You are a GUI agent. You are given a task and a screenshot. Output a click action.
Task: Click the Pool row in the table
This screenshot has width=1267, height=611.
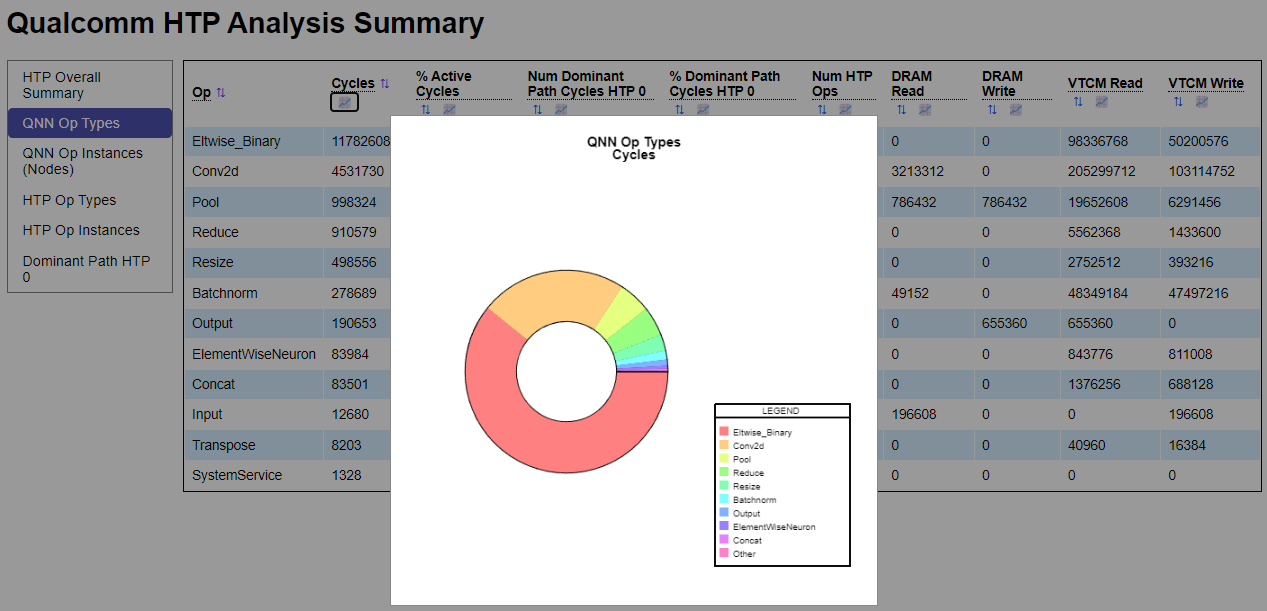click(253, 201)
